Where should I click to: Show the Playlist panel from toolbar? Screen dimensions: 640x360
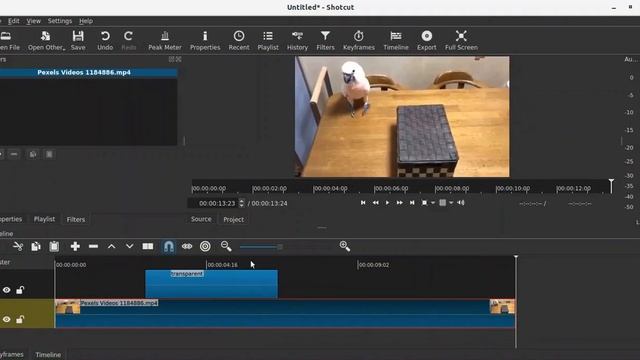(x=268, y=40)
